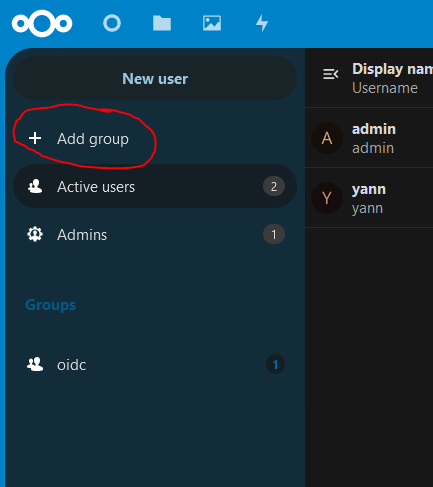Click the Display name column header
433x487 pixels.
click(392, 69)
